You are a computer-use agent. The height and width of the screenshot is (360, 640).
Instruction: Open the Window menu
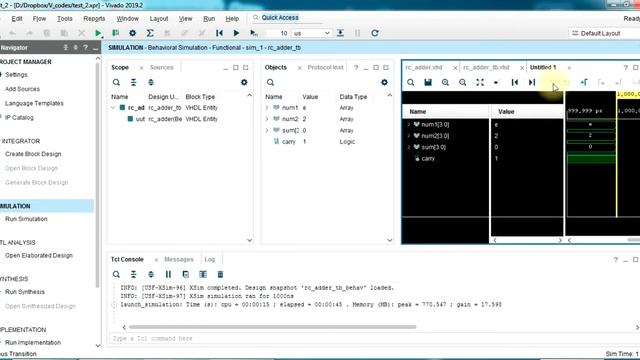pos(127,19)
